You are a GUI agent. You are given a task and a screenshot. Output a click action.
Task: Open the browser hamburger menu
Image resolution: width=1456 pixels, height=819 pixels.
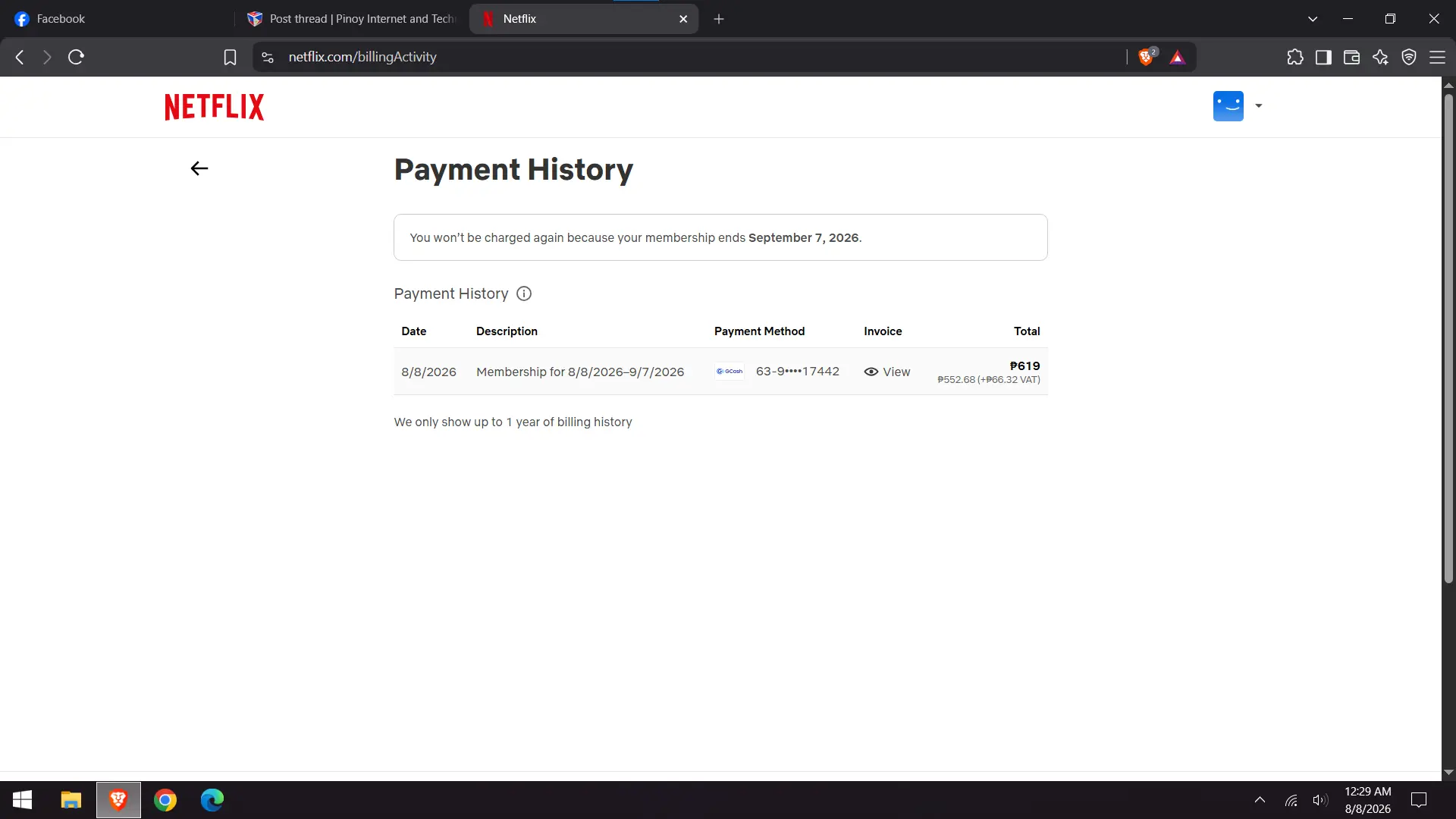pos(1437,57)
